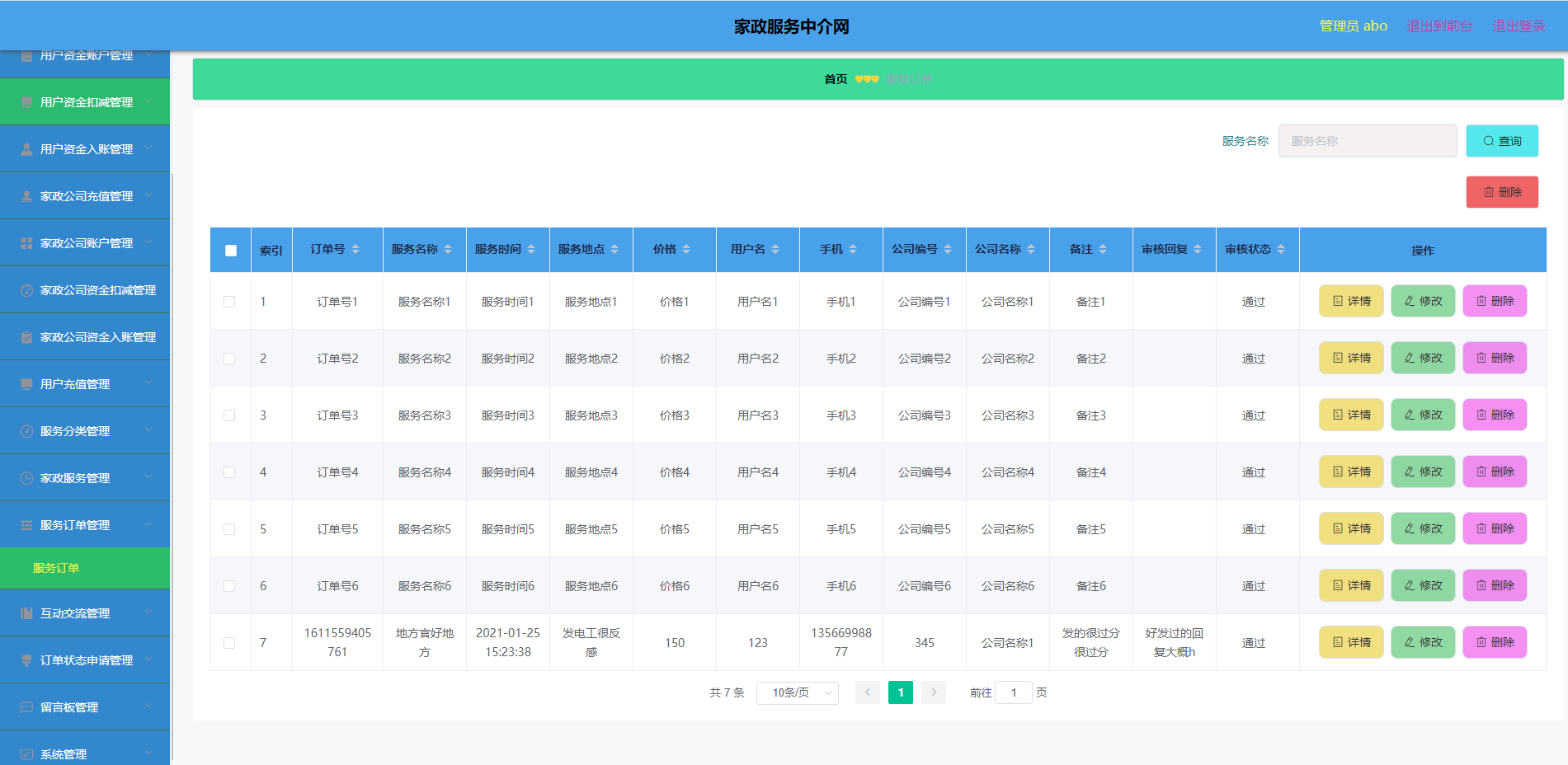The height and width of the screenshot is (765, 1568).
Task: Click the 详情 button for 订单号5
Action: coord(1351,528)
